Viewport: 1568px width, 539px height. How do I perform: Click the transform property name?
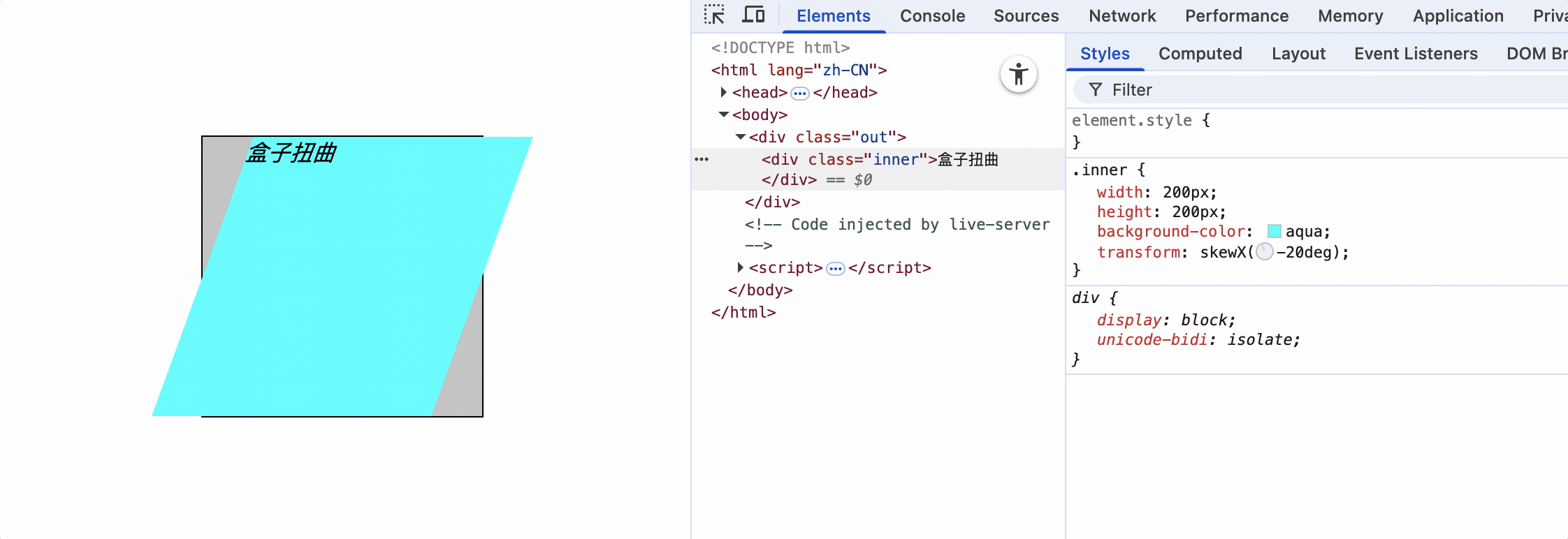point(1138,252)
